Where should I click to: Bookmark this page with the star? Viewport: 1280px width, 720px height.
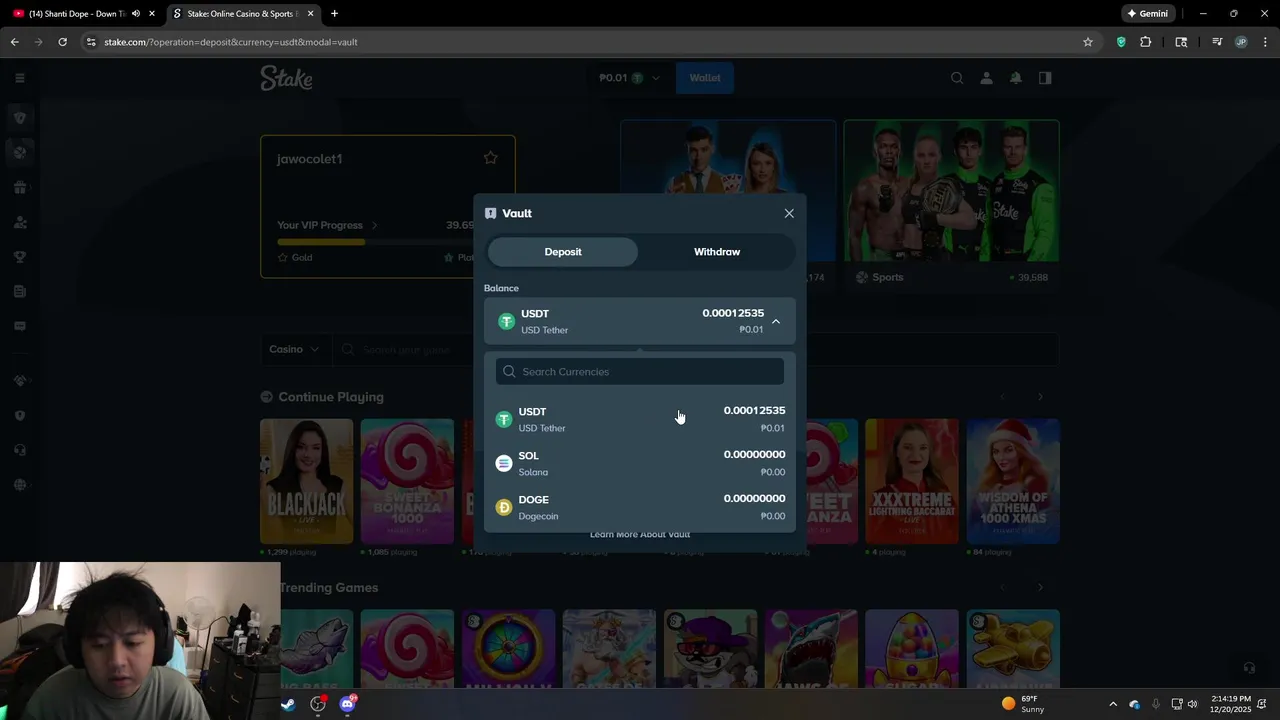click(1088, 42)
